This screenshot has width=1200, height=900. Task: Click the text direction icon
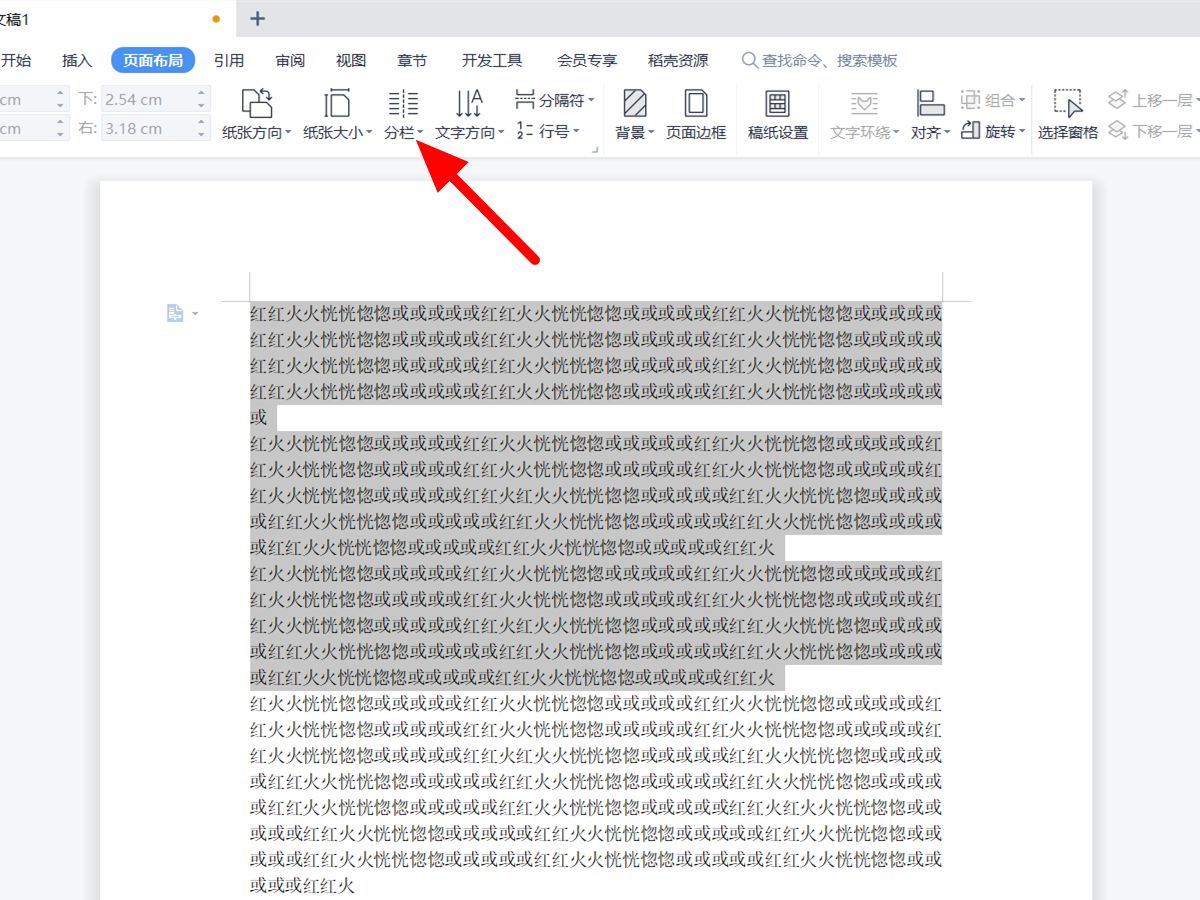[x=469, y=103]
